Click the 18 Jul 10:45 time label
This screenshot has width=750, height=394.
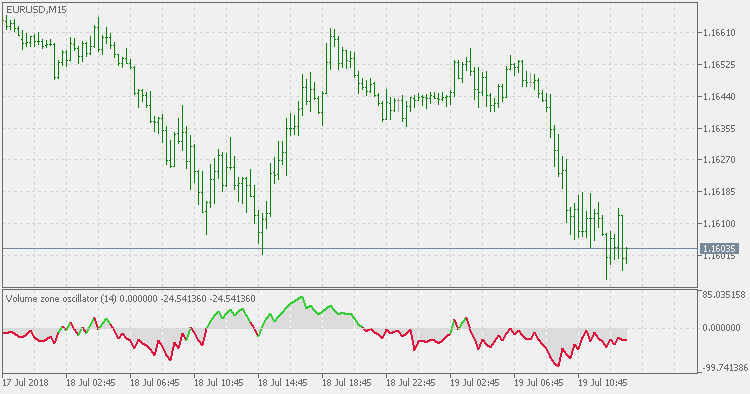tap(219, 383)
